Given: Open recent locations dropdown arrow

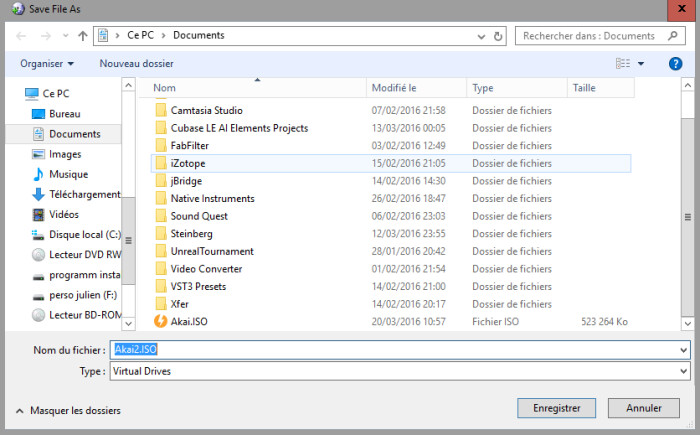Looking at the screenshot, I should pos(65,36).
